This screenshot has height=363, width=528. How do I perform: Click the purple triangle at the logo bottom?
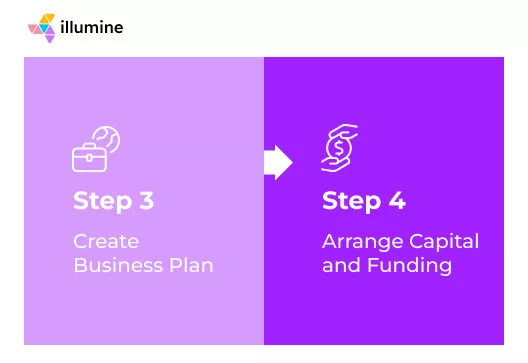click(x=50, y=37)
